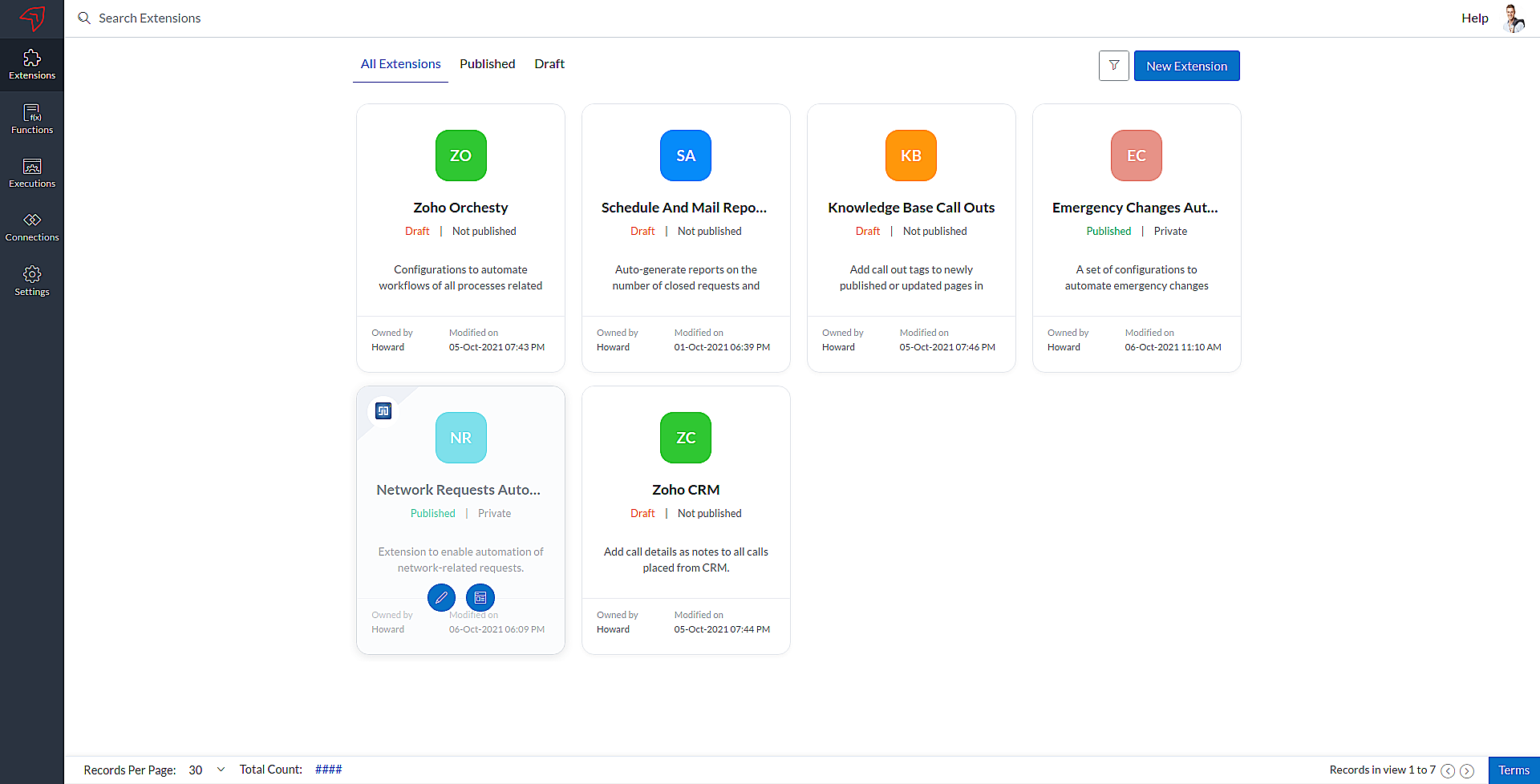The width and height of the screenshot is (1540, 784).
Task: Click the Private label on Emergency Changes card
Action: point(1170,232)
